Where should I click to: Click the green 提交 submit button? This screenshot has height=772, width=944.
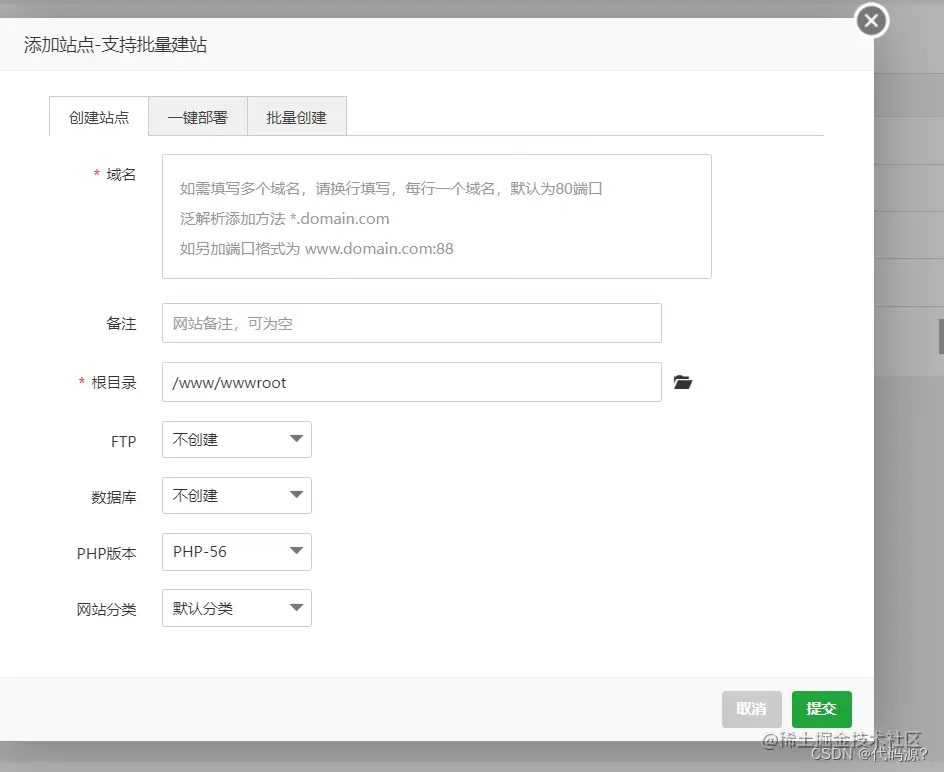(821, 708)
